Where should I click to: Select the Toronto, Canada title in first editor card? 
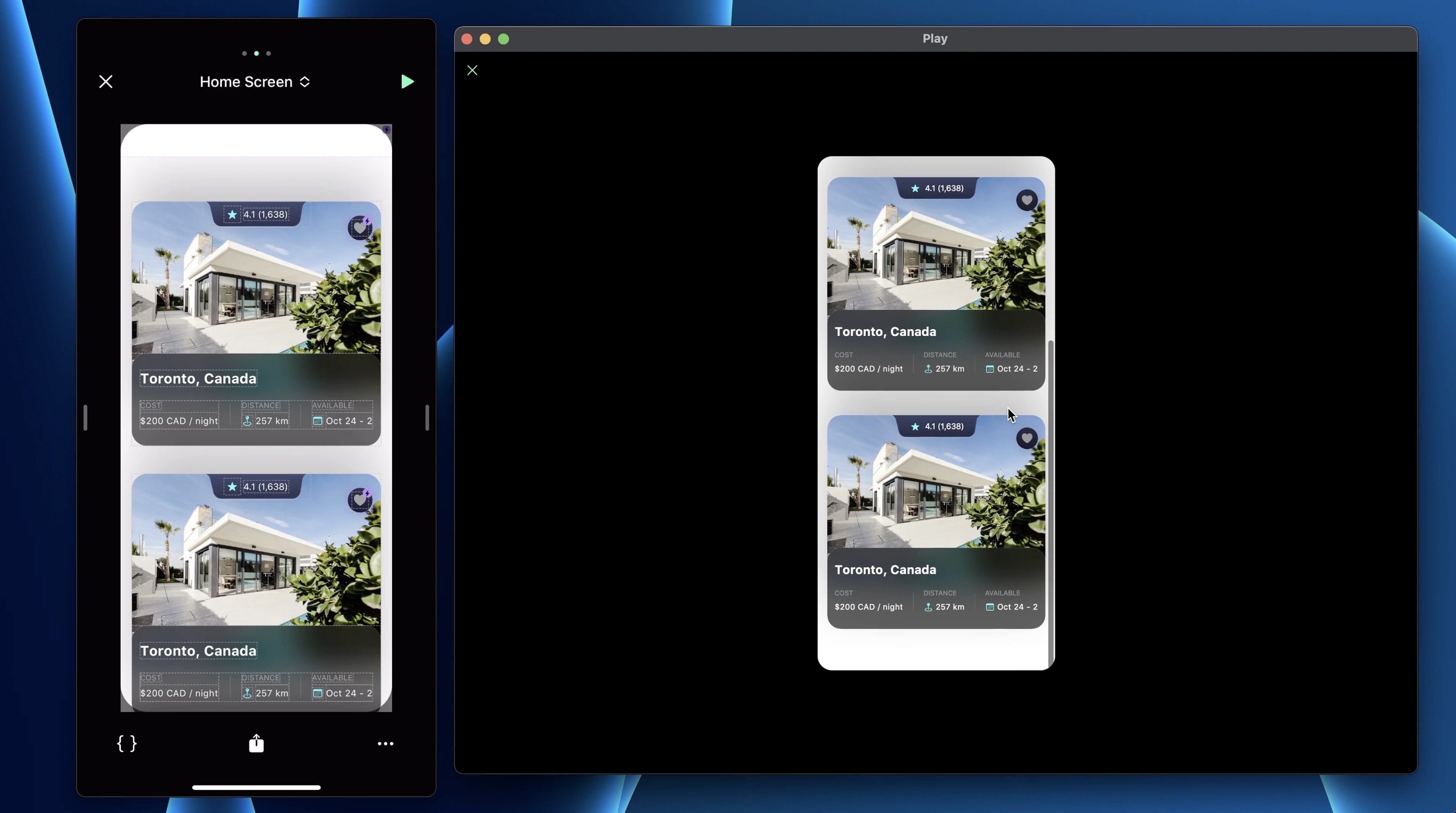(x=198, y=379)
